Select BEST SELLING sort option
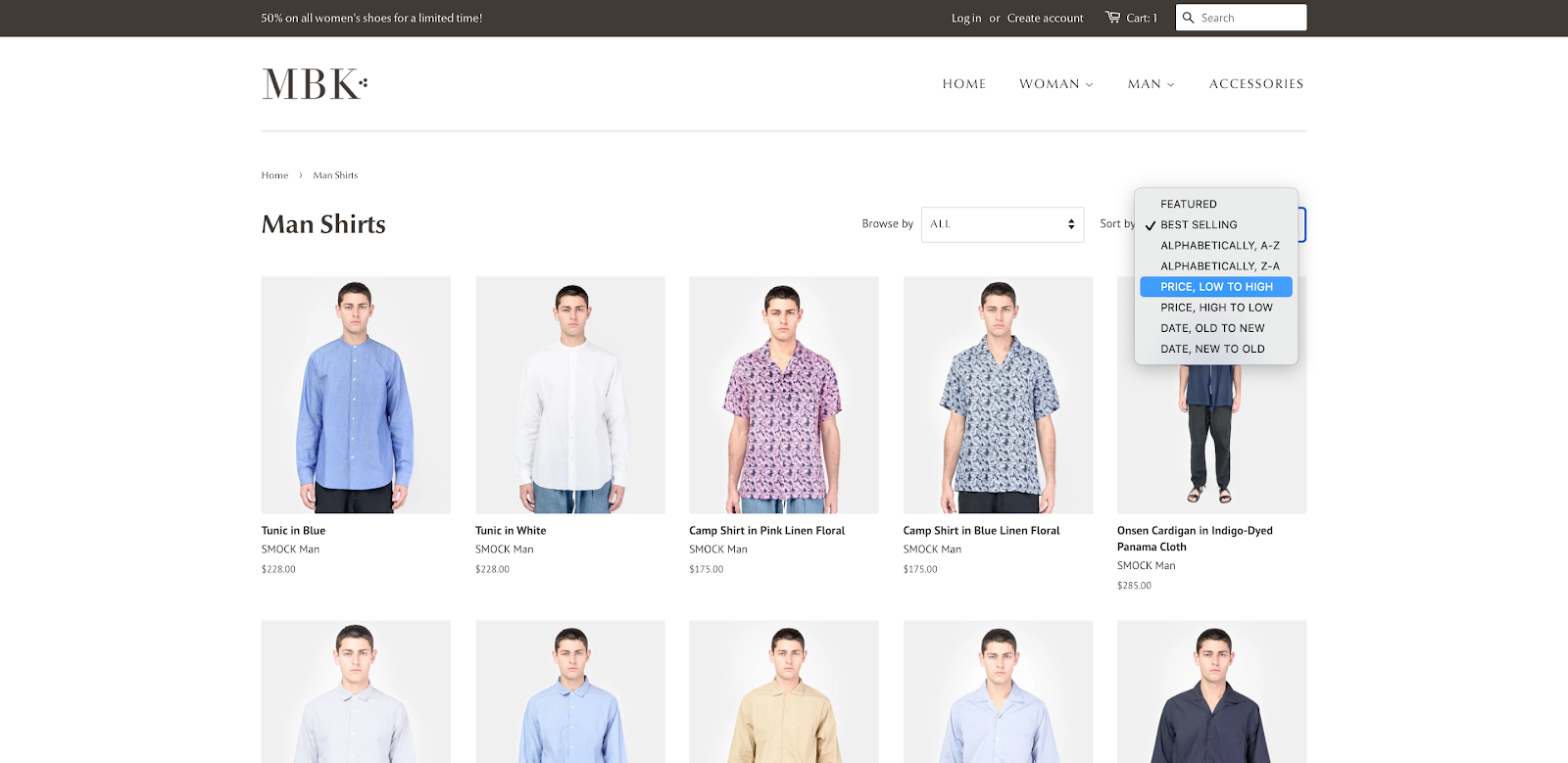1568x763 pixels. click(x=1216, y=224)
